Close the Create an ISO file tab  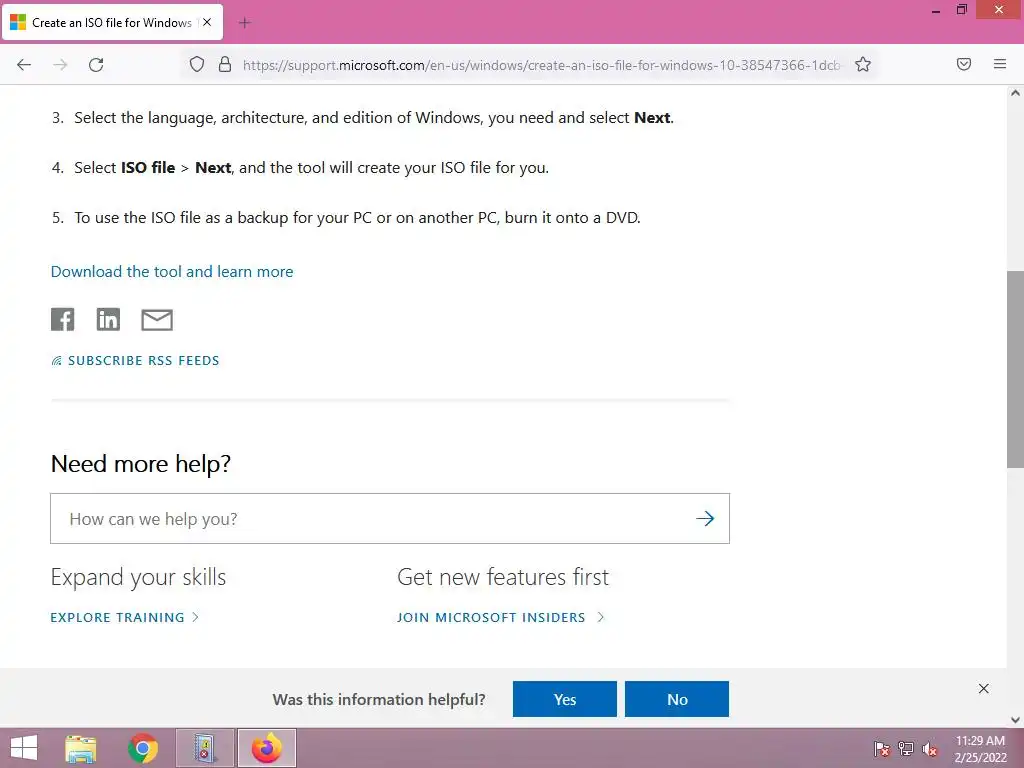point(207,22)
